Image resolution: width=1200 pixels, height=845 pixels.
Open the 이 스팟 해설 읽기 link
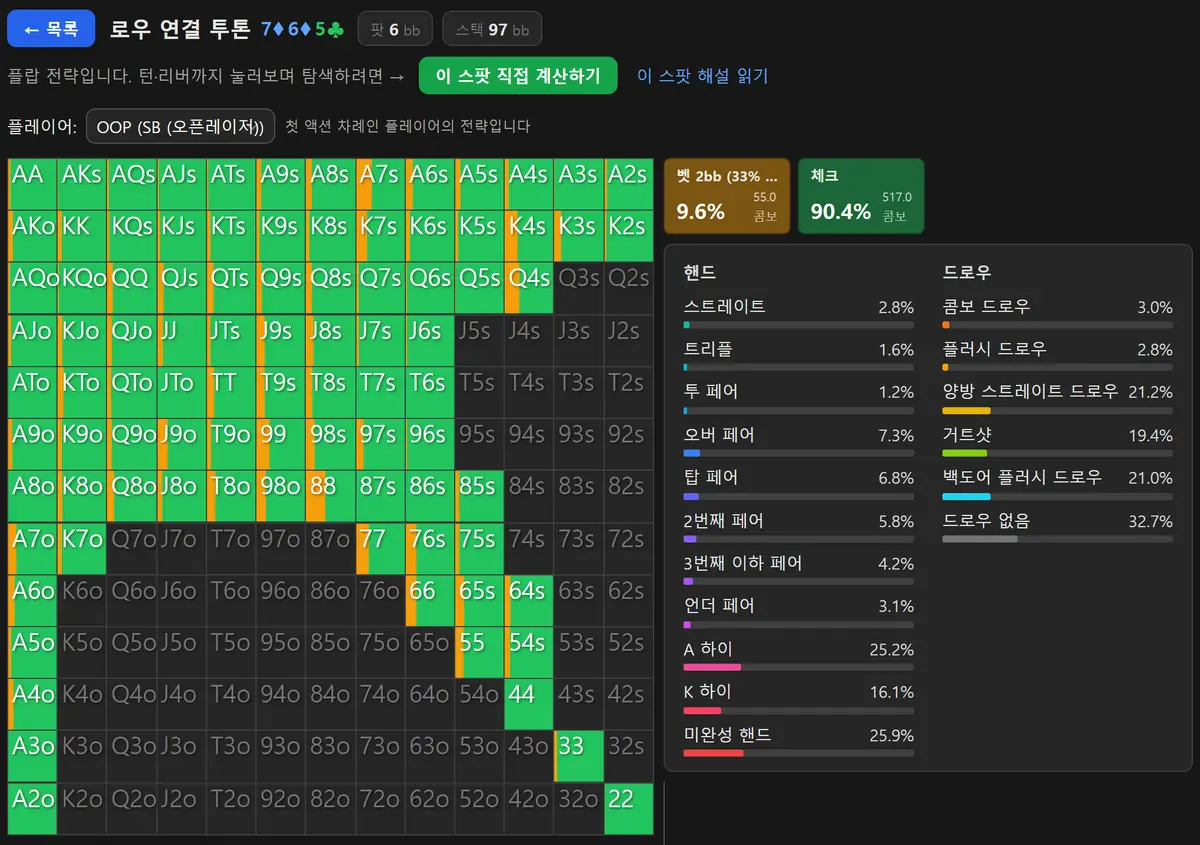pos(702,76)
